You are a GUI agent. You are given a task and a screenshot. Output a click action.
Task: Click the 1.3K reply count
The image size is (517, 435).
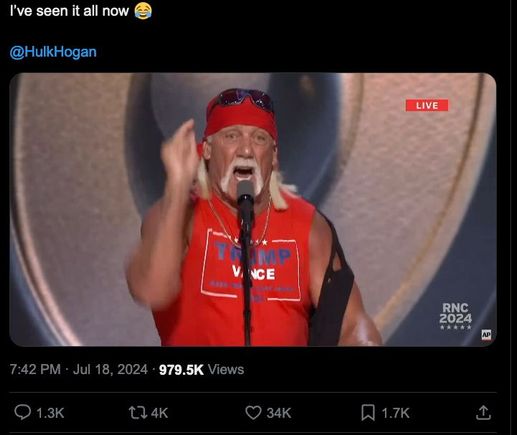click(50, 413)
